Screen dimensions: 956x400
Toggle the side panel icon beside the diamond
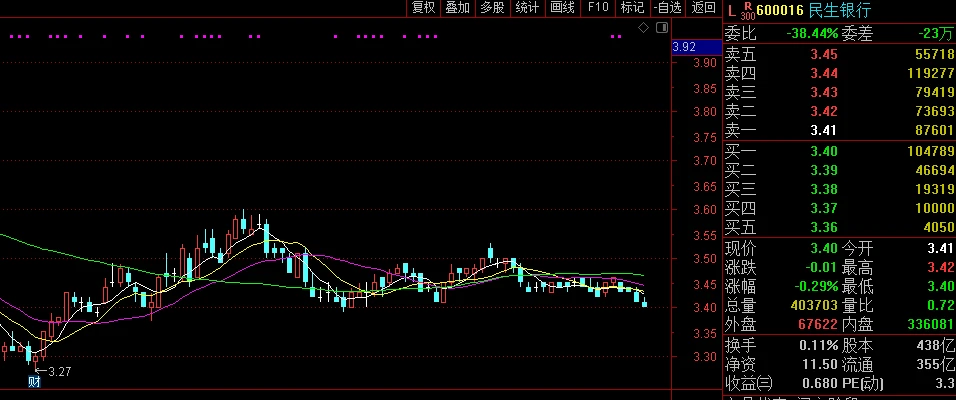662,27
